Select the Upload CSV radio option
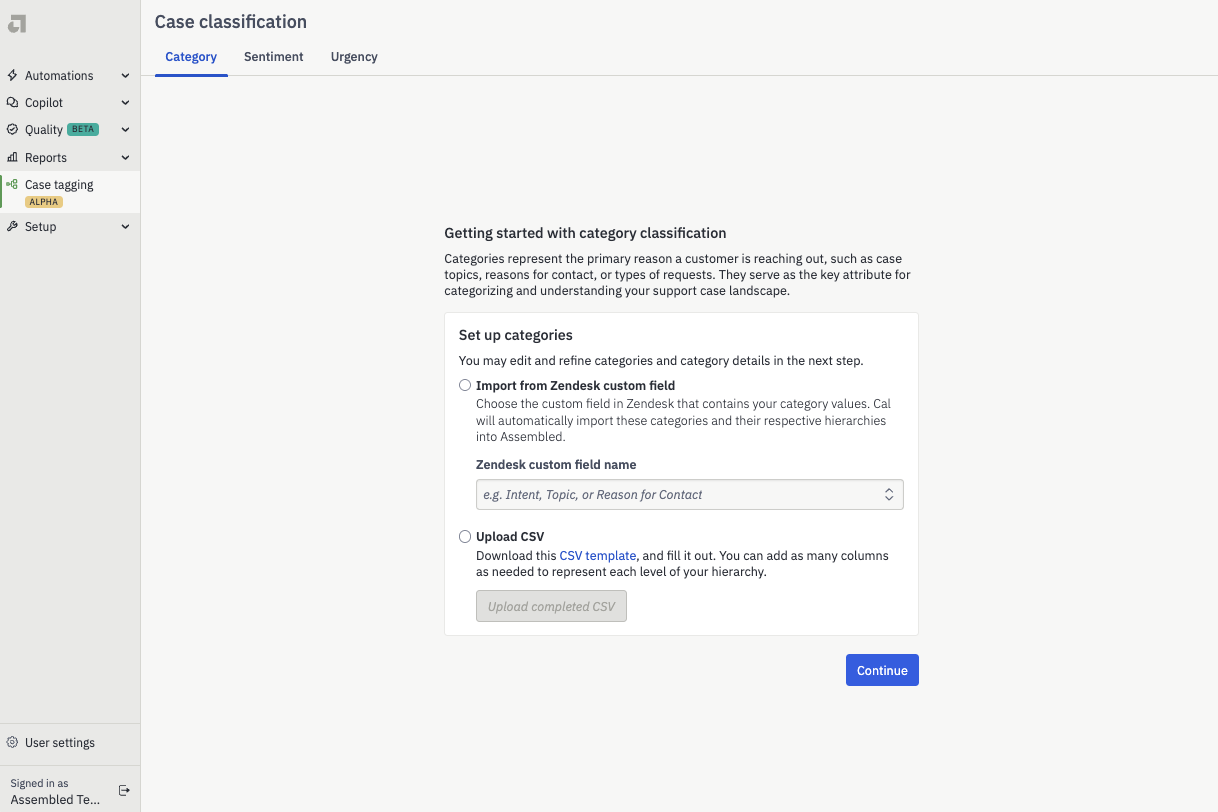This screenshot has height=812, width=1218. click(465, 537)
